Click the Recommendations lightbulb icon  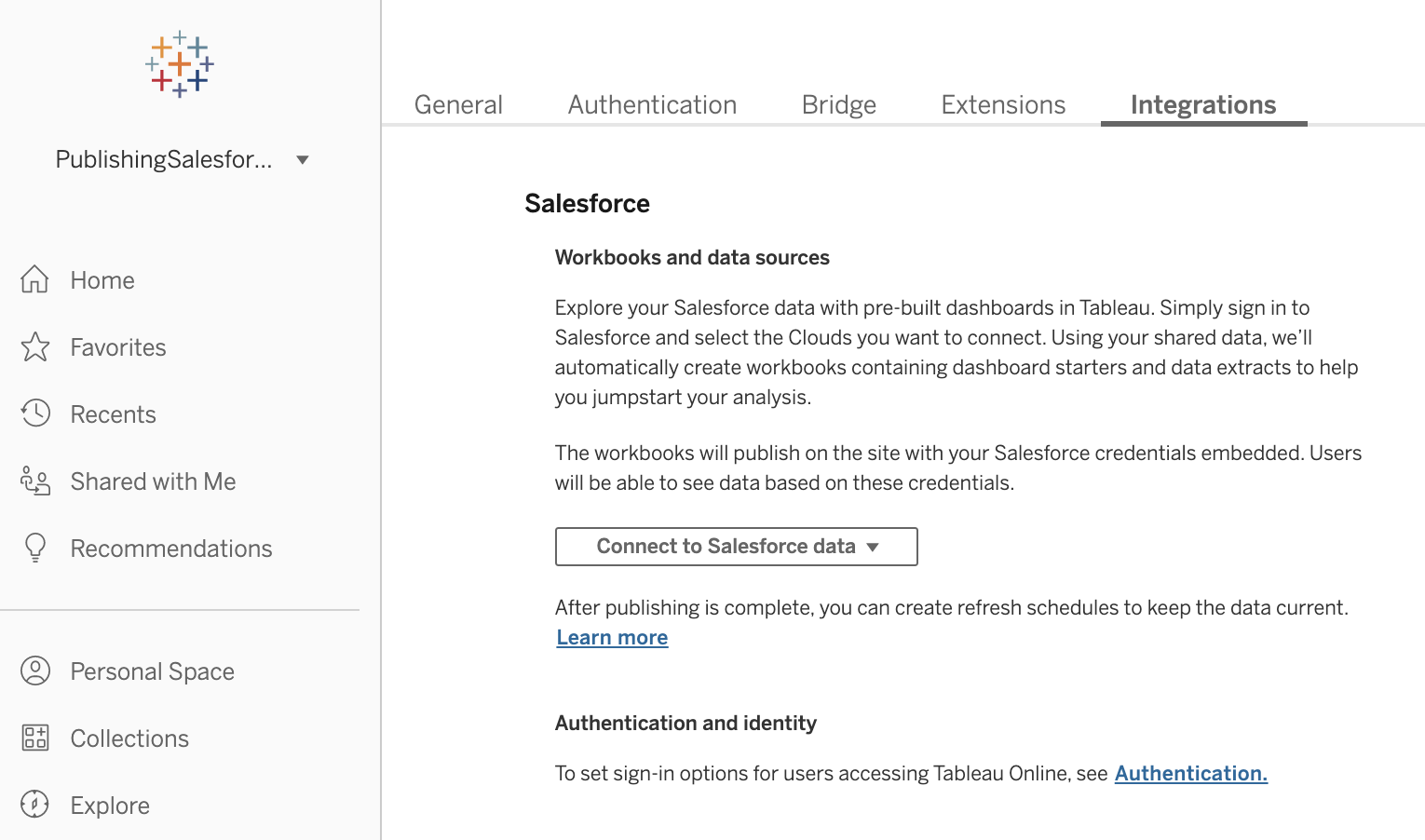coord(35,548)
